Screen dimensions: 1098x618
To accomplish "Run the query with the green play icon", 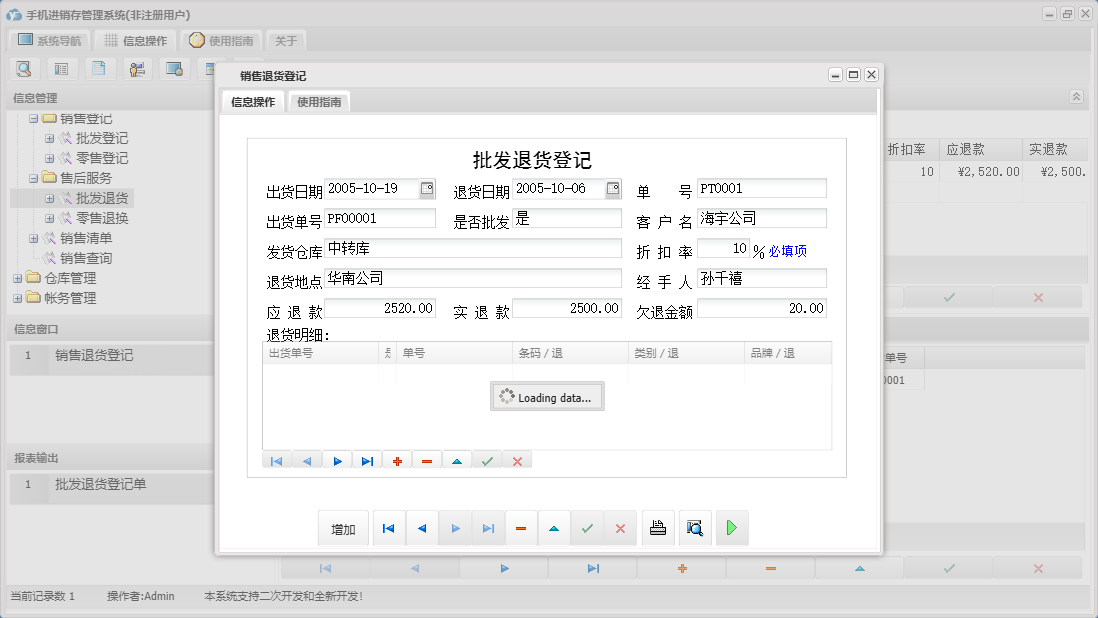I will pyautogui.click(x=731, y=527).
